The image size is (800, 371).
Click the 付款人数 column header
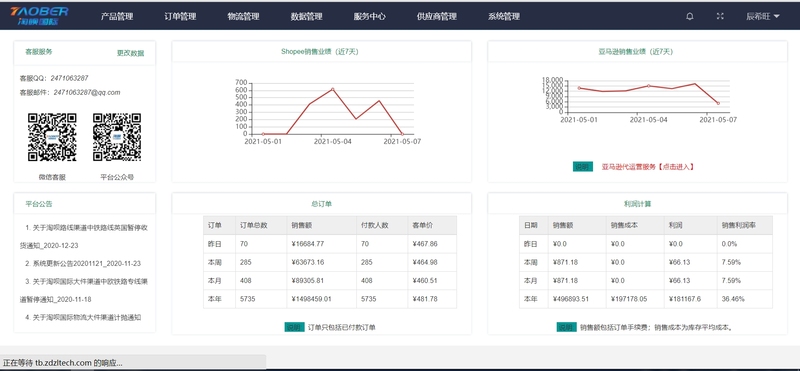(x=382, y=225)
